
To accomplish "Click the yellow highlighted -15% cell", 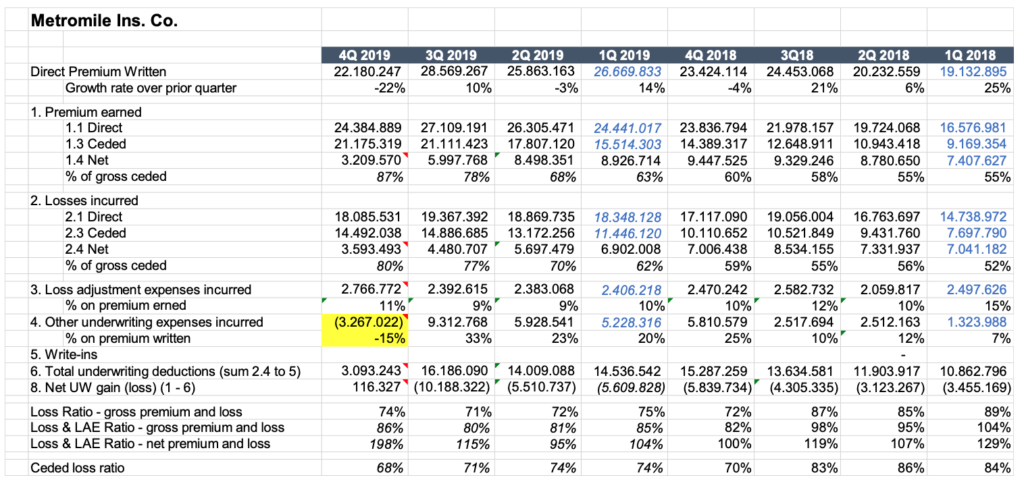I will 364,338.
